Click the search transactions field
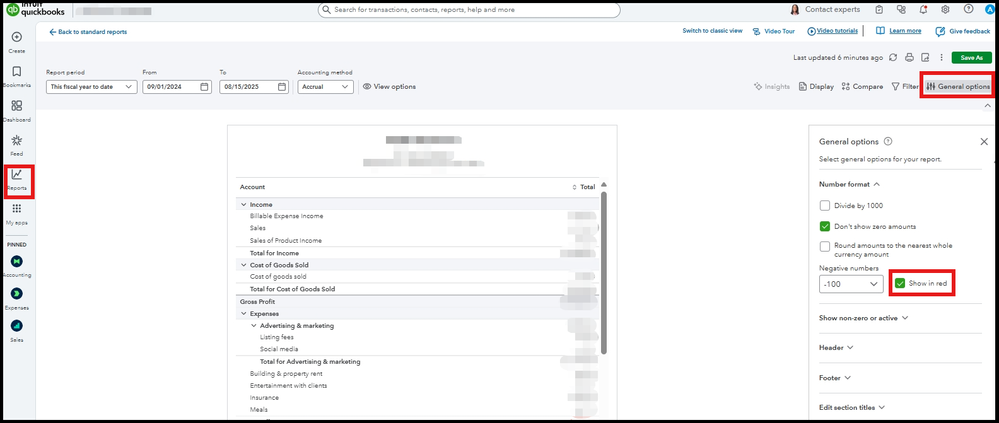This screenshot has height=423, width=999. 469,10
